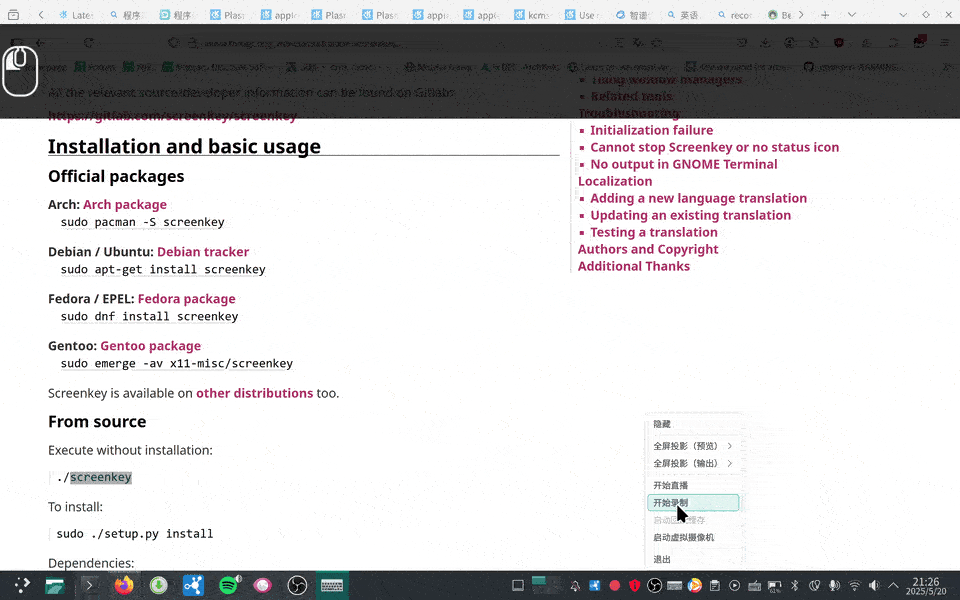Screen dimensions: 960x600
Task: Open the media player tray icon
Action: point(735,585)
